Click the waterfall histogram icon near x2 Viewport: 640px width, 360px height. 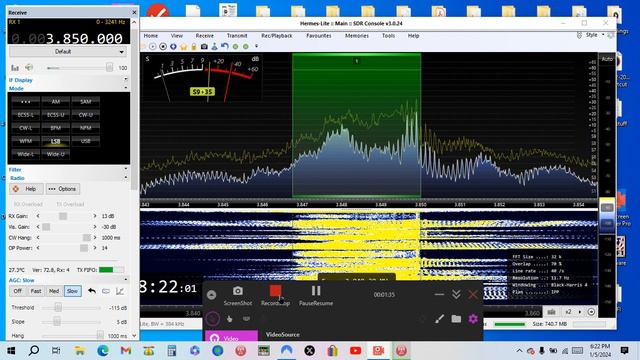551,312
